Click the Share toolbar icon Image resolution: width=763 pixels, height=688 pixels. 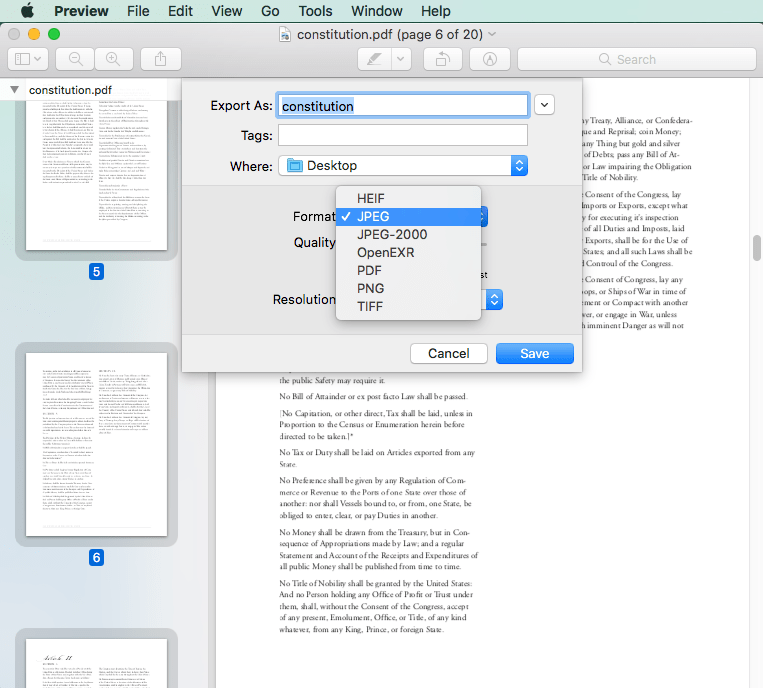pyautogui.click(x=160, y=59)
